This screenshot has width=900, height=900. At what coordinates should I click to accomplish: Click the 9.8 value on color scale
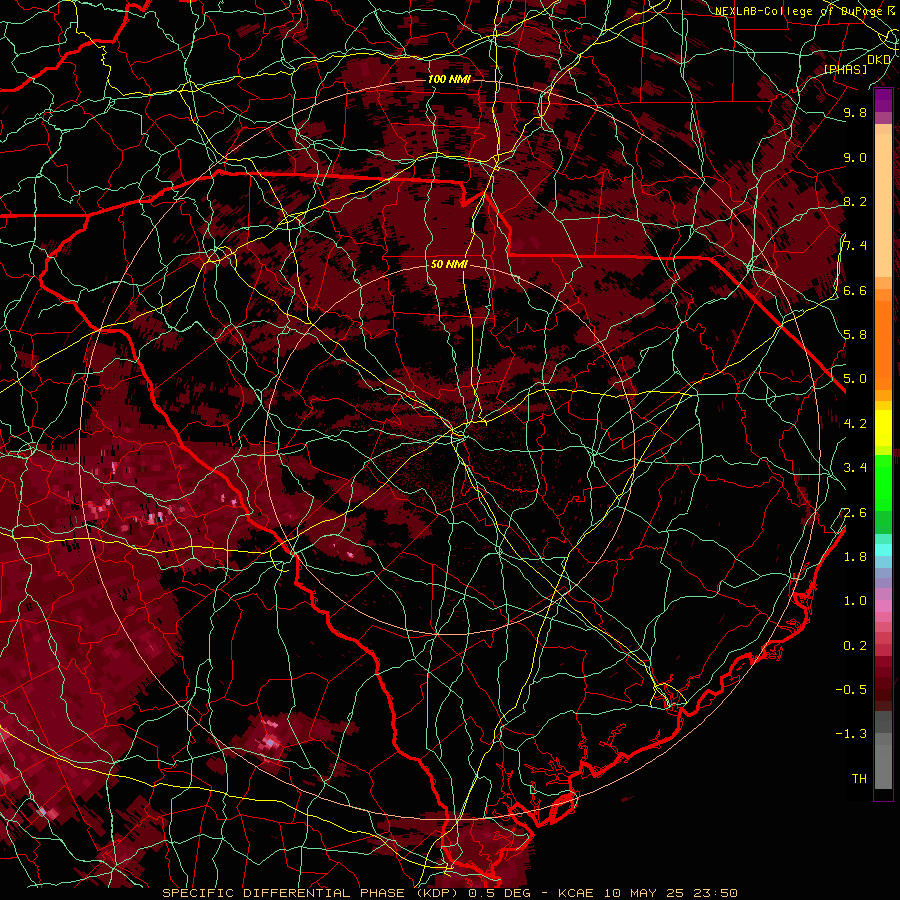(855, 112)
